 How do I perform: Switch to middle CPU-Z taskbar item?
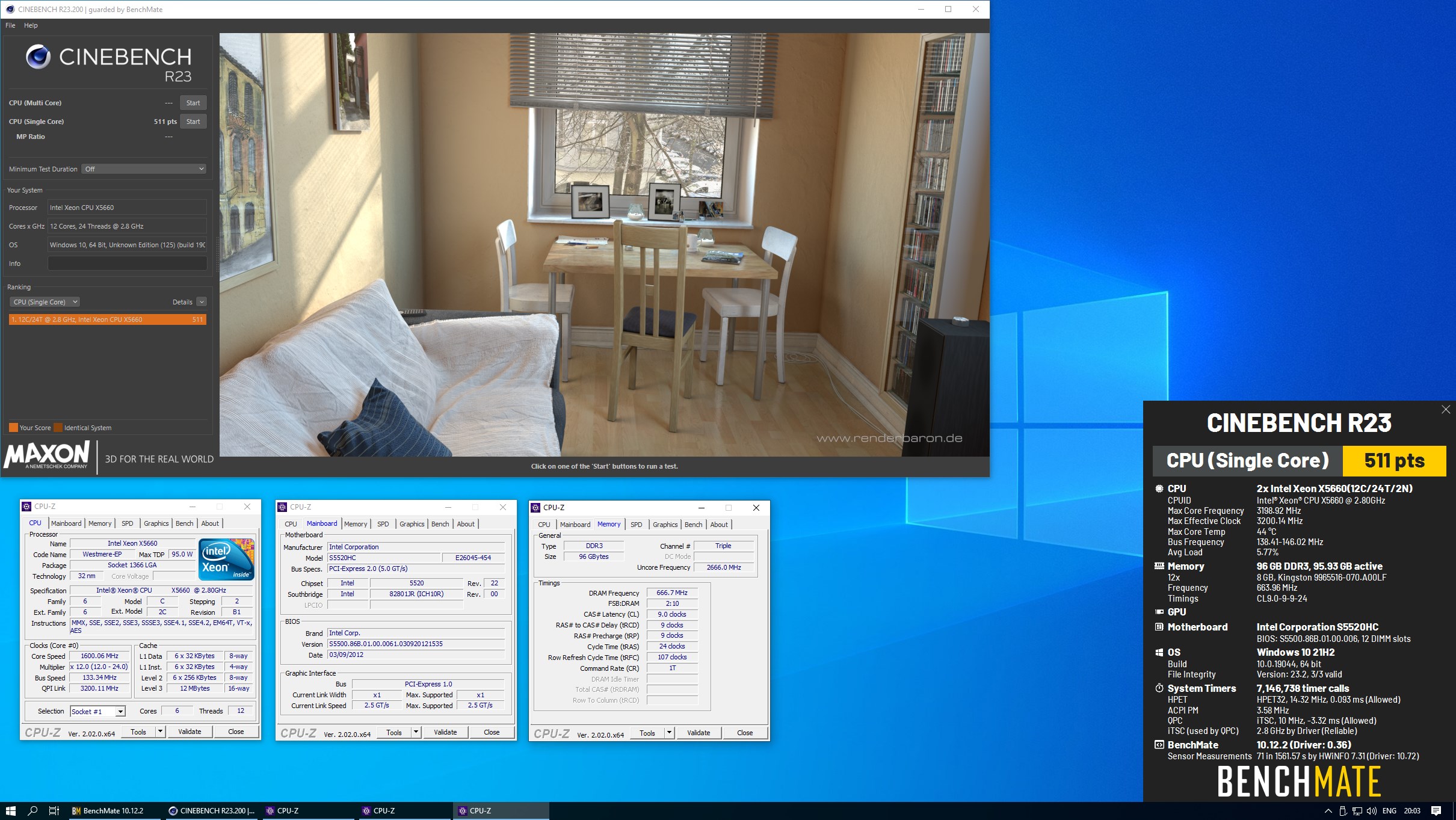coord(404,810)
